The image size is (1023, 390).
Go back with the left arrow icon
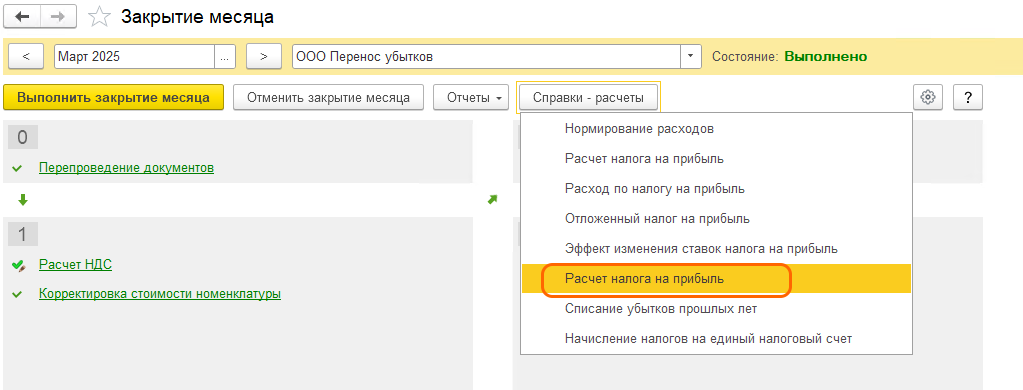click(x=22, y=17)
